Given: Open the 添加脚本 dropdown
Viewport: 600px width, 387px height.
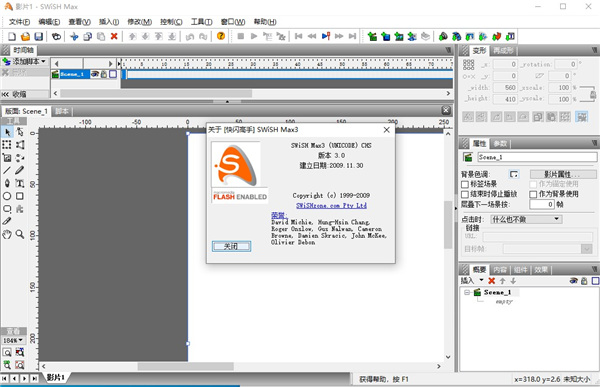Looking at the screenshot, I should point(24,61).
